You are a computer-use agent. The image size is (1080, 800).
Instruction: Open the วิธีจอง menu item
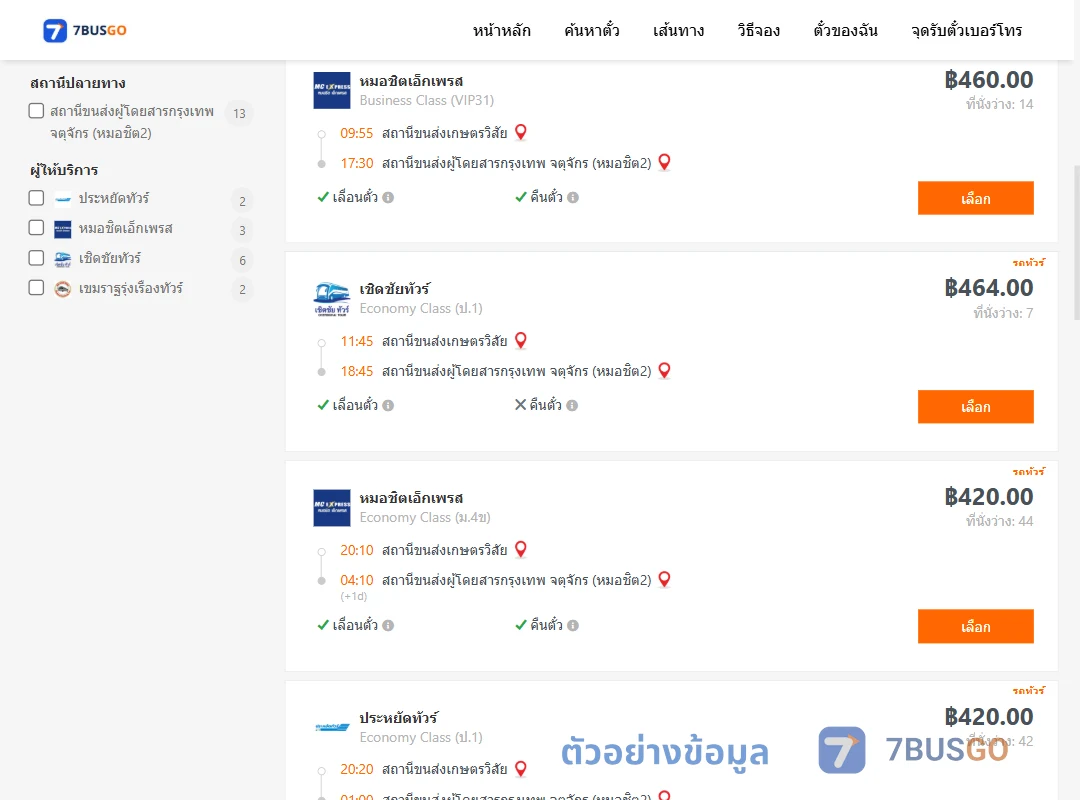(758, 30)
